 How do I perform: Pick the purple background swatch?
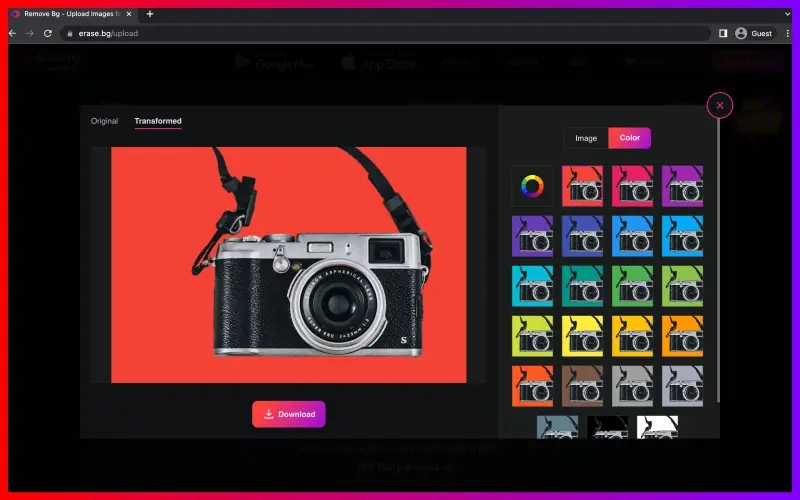682,186
